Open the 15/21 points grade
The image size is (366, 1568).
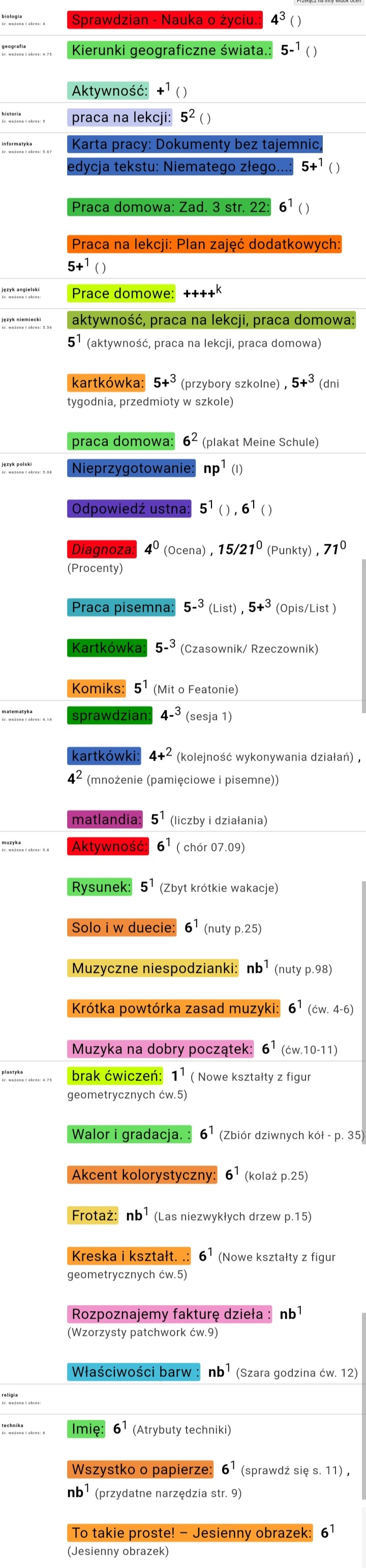pyautogui.click(x=237, y=549)
